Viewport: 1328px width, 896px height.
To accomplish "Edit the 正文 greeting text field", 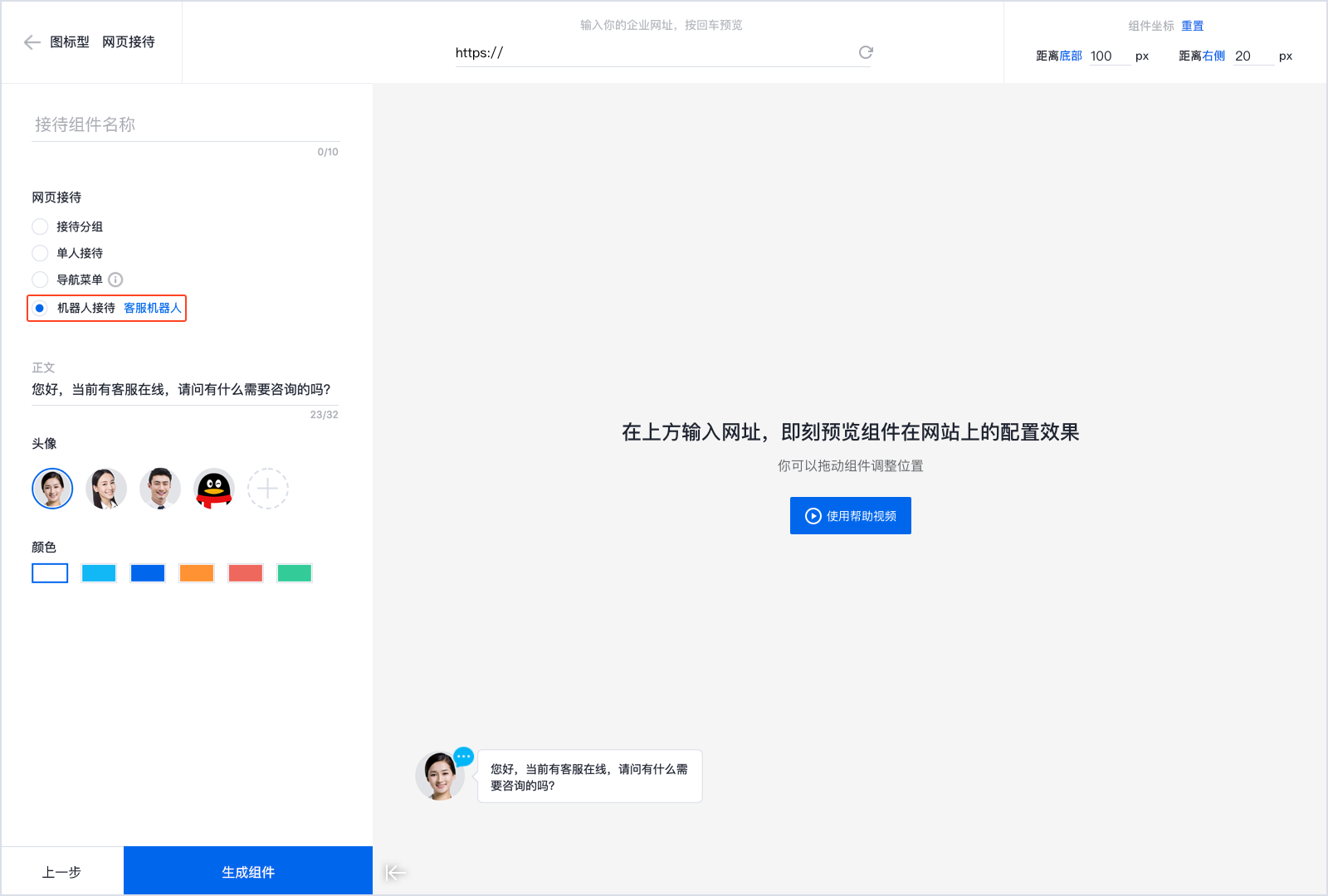I will click(x=185, y=389).
